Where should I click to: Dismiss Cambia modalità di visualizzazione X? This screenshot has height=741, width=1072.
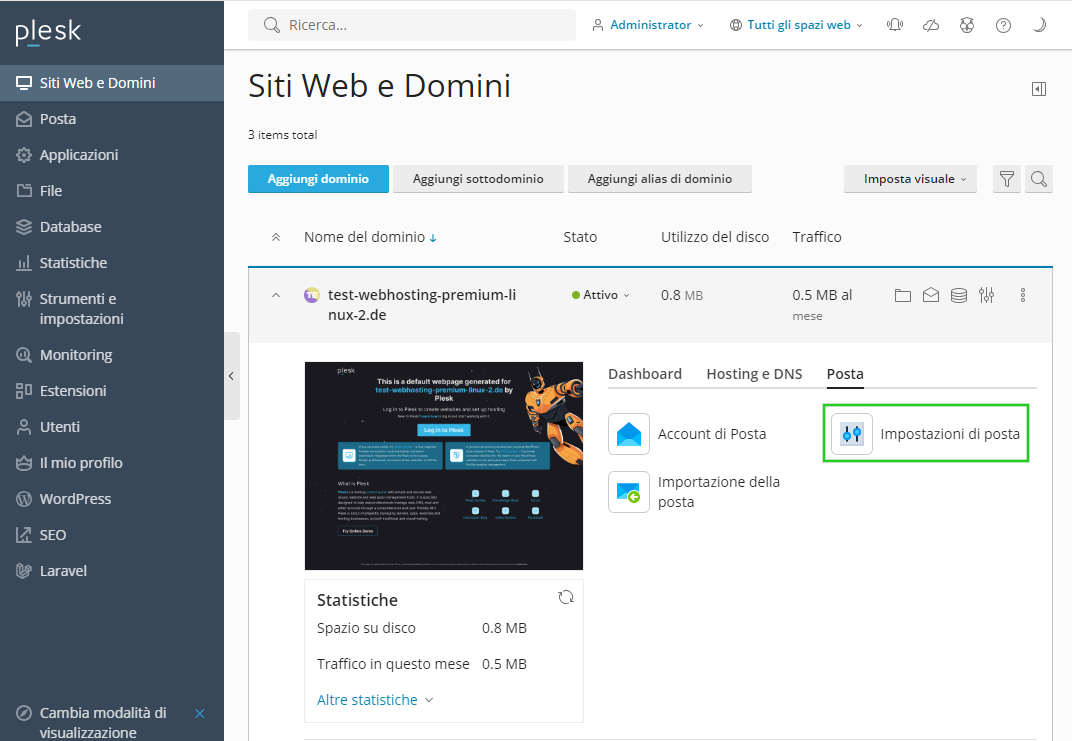point(200,714)
